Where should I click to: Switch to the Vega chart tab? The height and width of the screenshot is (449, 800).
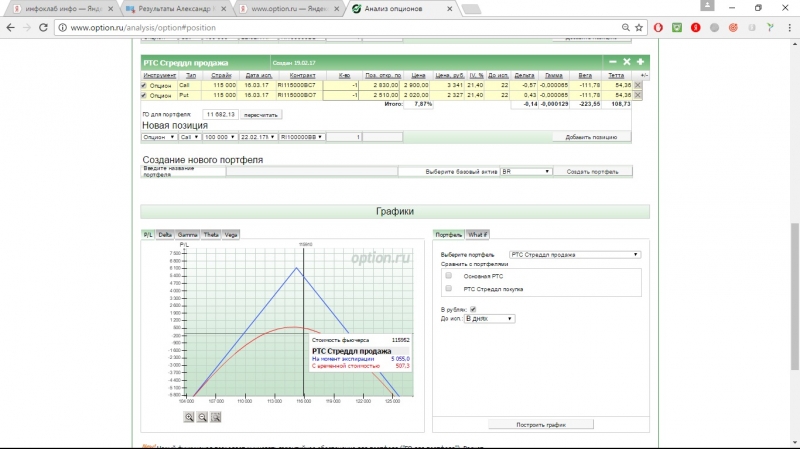point(231,235)
